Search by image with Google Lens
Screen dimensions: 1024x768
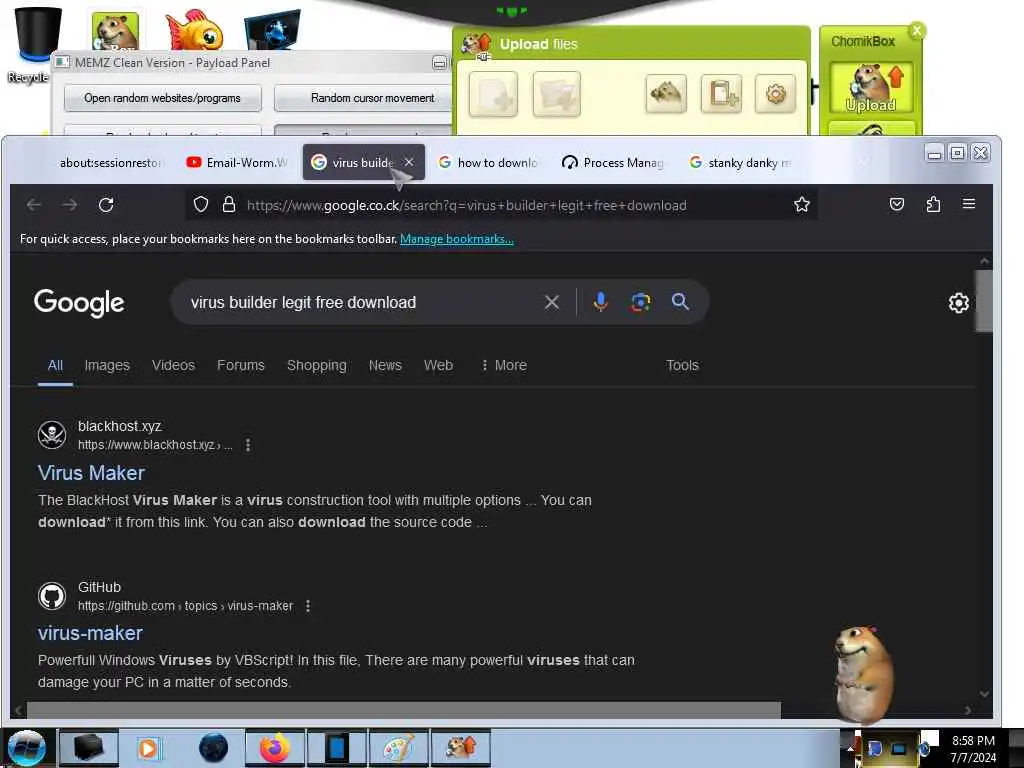click(641, 302)
